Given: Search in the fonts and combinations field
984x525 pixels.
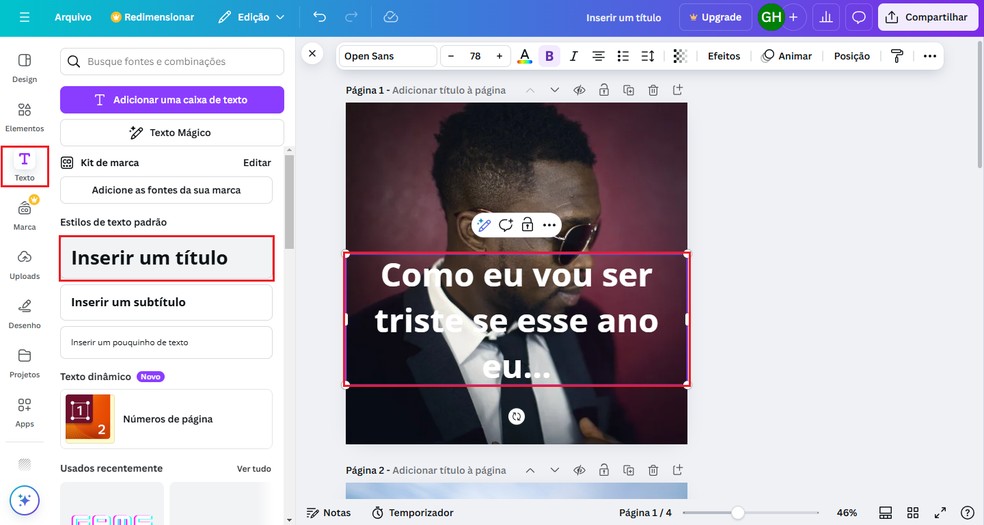Looking at the screenshot, I should (172, 61).
